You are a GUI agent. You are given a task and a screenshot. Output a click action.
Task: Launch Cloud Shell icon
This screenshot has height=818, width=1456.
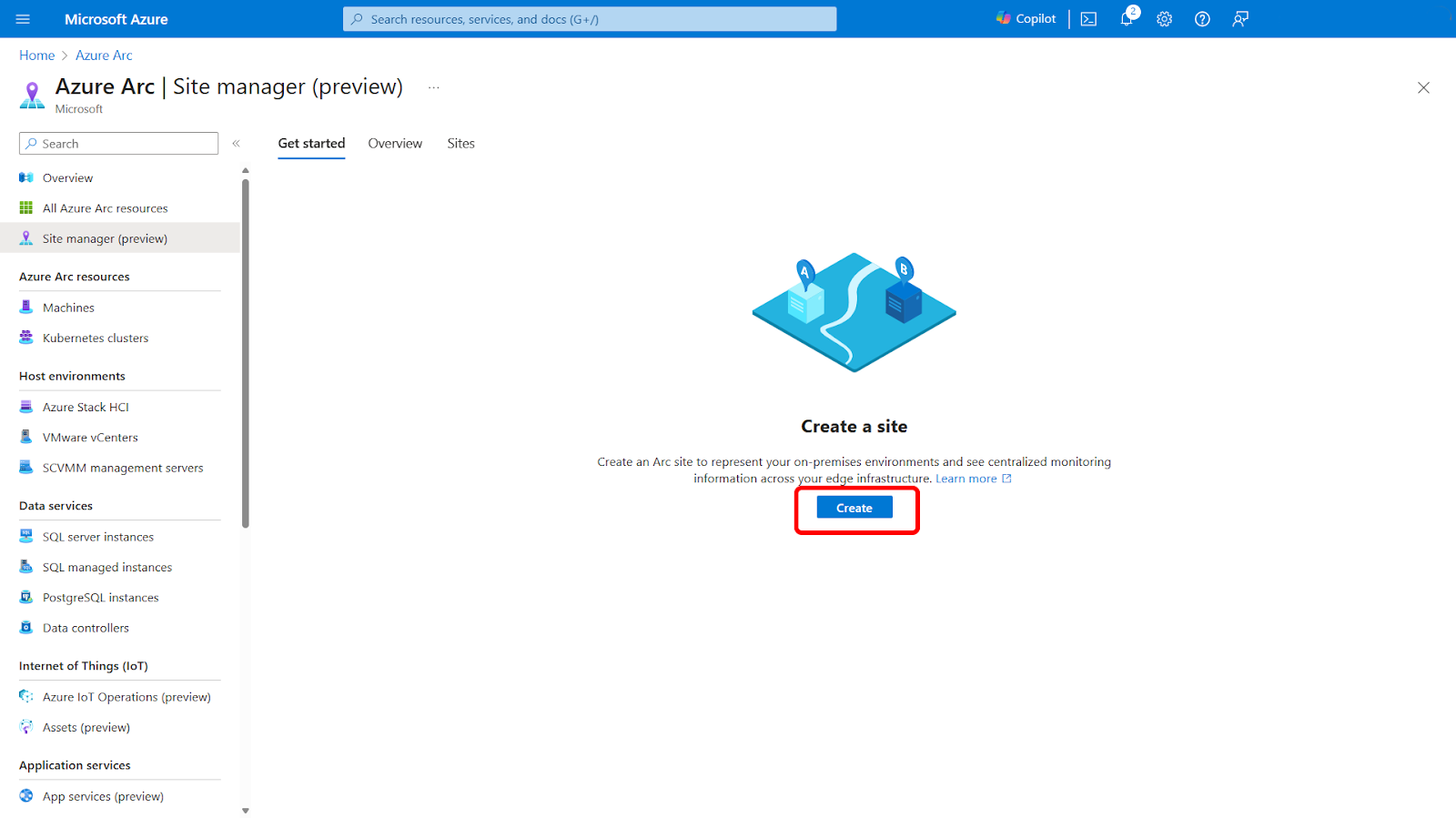1088,19
